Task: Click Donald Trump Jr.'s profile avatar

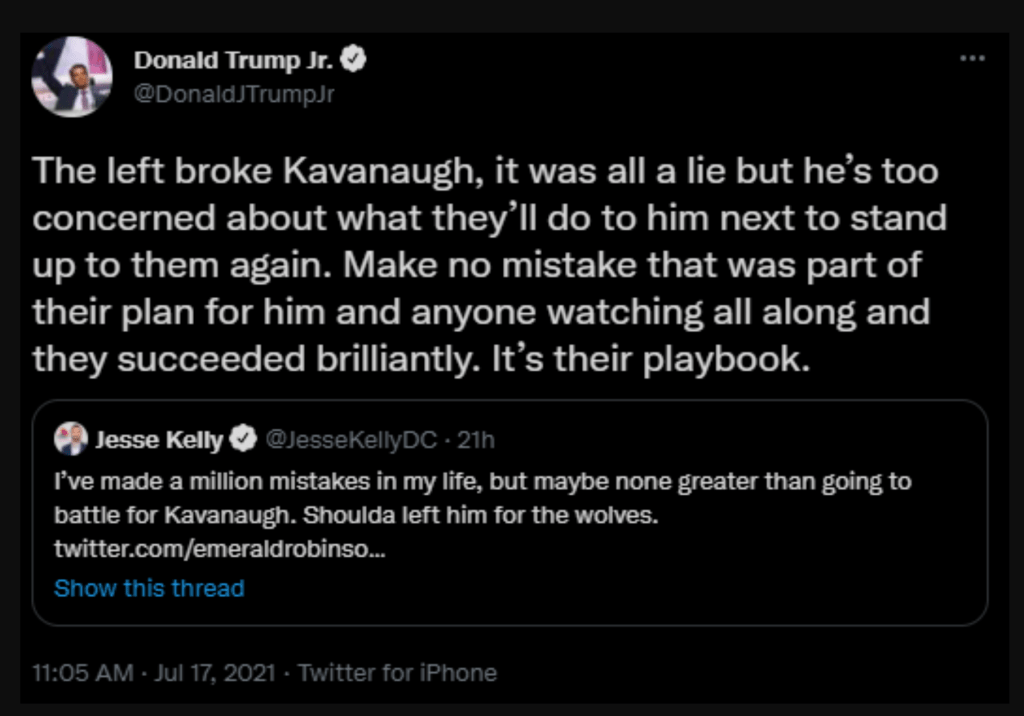Action: click(x=72, y=77)
